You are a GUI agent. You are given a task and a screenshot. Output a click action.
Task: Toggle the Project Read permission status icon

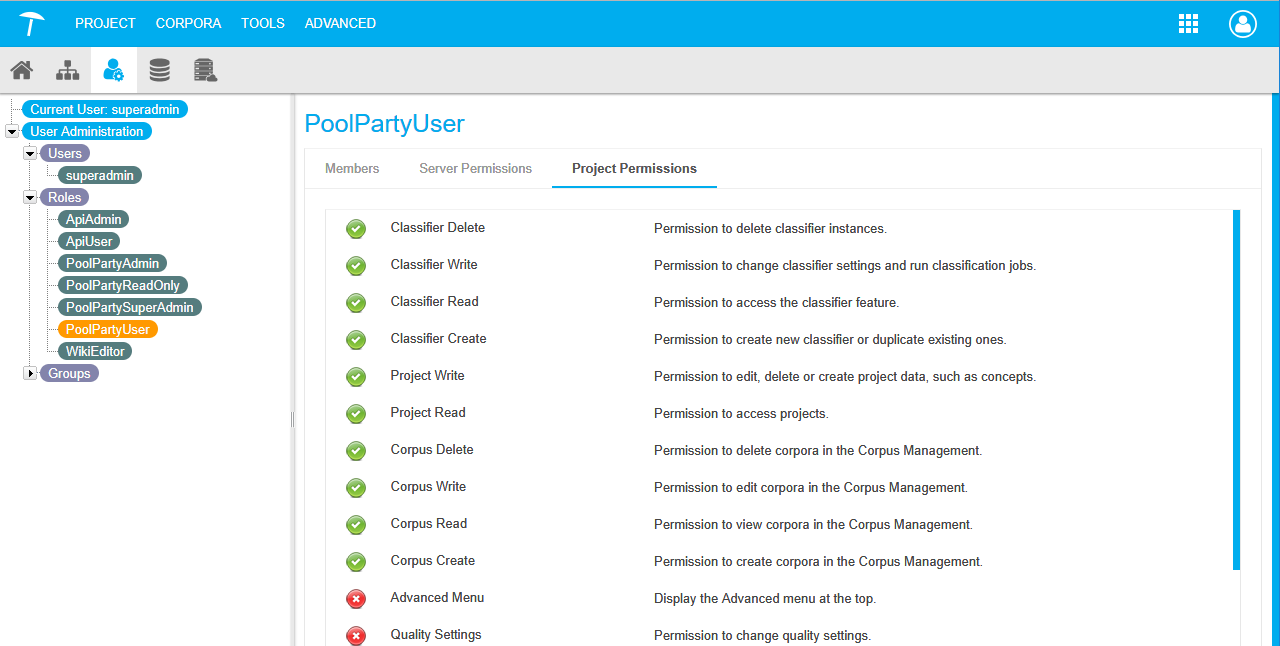click(356, 414)
